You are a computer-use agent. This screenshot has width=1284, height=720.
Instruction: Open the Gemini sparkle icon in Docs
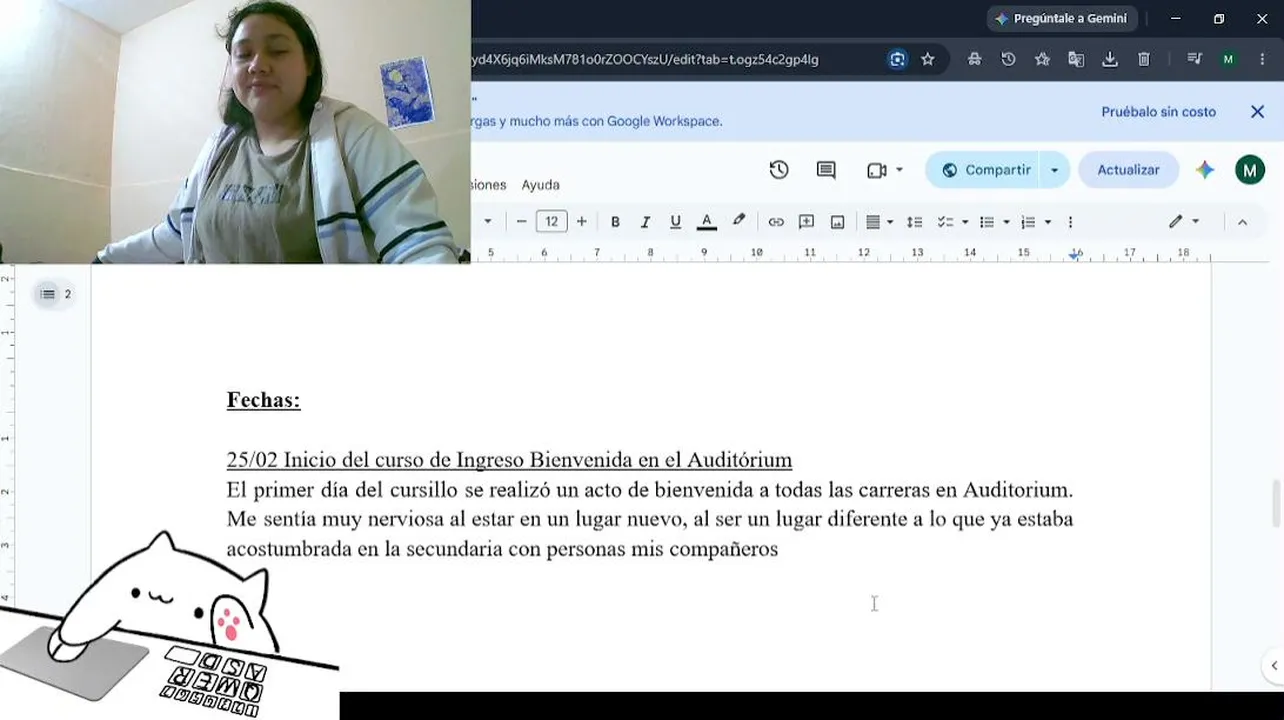click(x=1205, y=170)
